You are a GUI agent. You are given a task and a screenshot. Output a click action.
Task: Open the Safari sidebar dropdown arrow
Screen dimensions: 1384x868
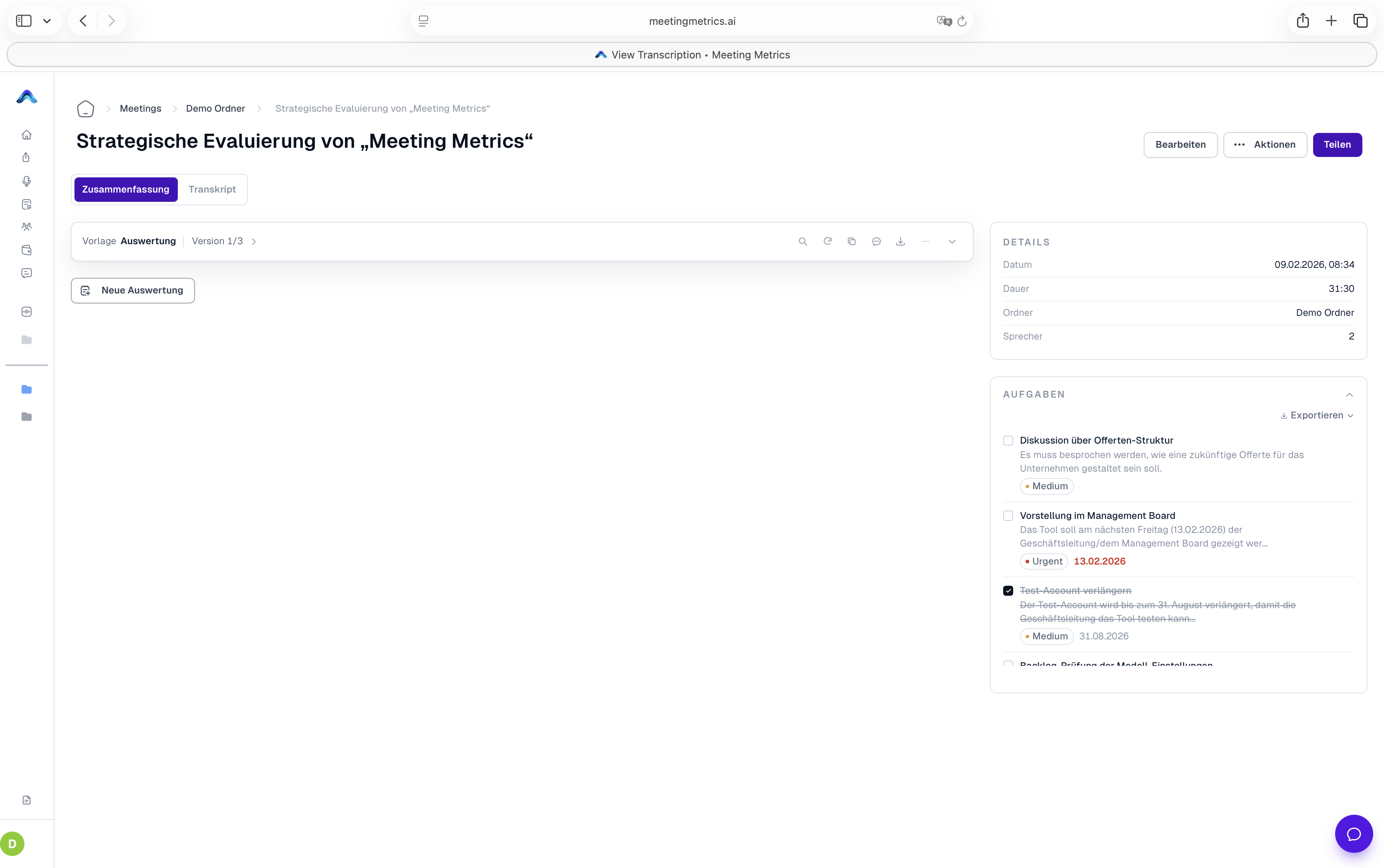[47, 21]
